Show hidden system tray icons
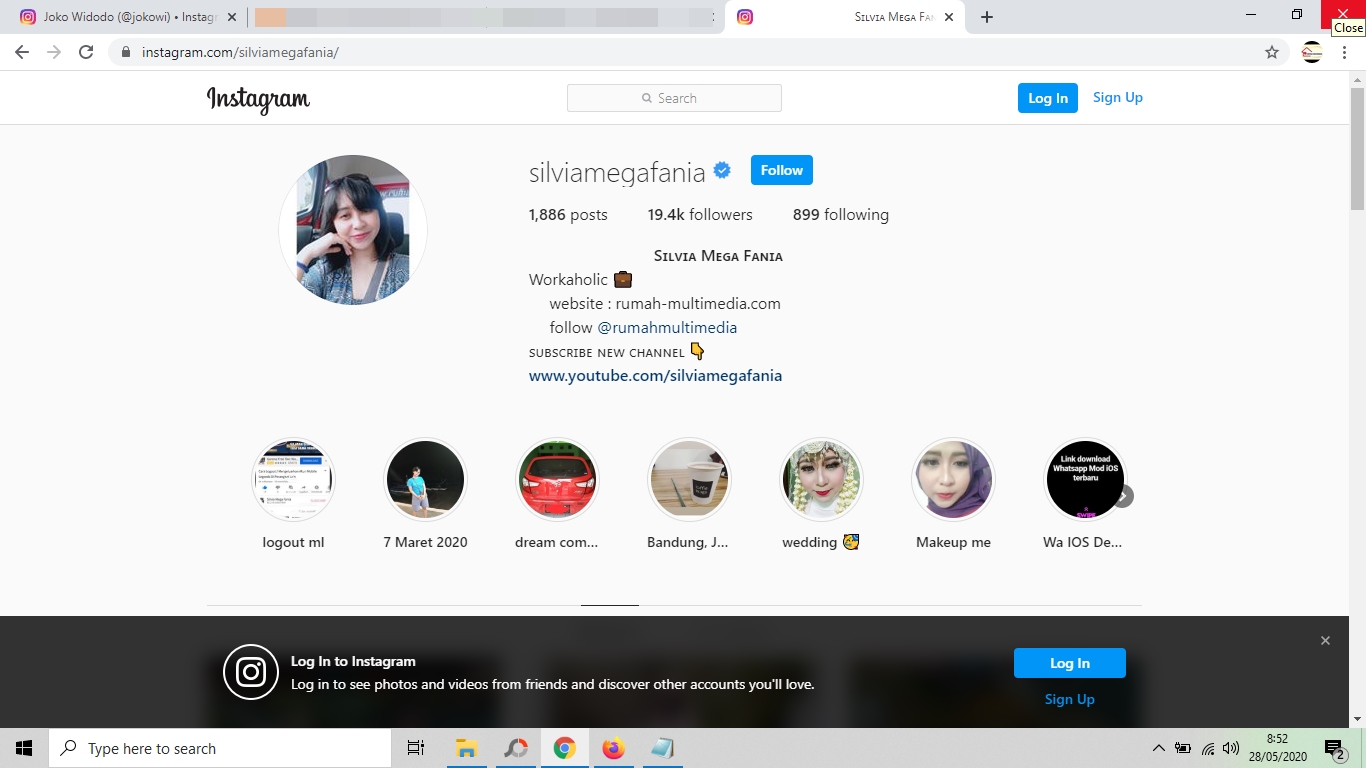The height and width of the screenshot is (768, 1366). tap(1159, 748)
